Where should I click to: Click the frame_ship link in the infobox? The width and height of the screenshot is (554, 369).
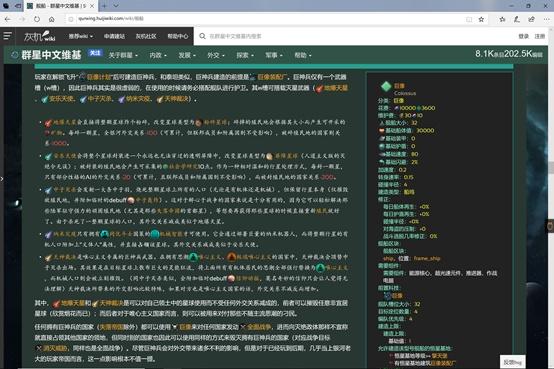click(427, 258)
